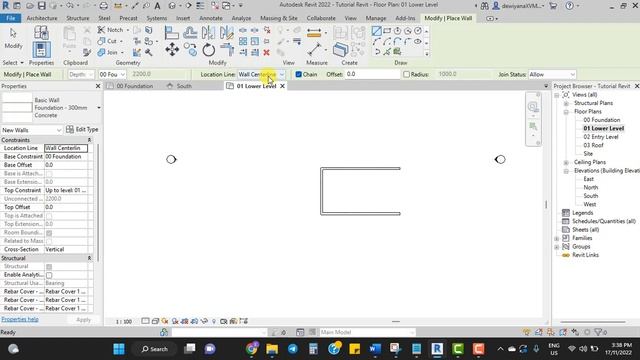Pick the Line draw tool

(x=376, y=31)
